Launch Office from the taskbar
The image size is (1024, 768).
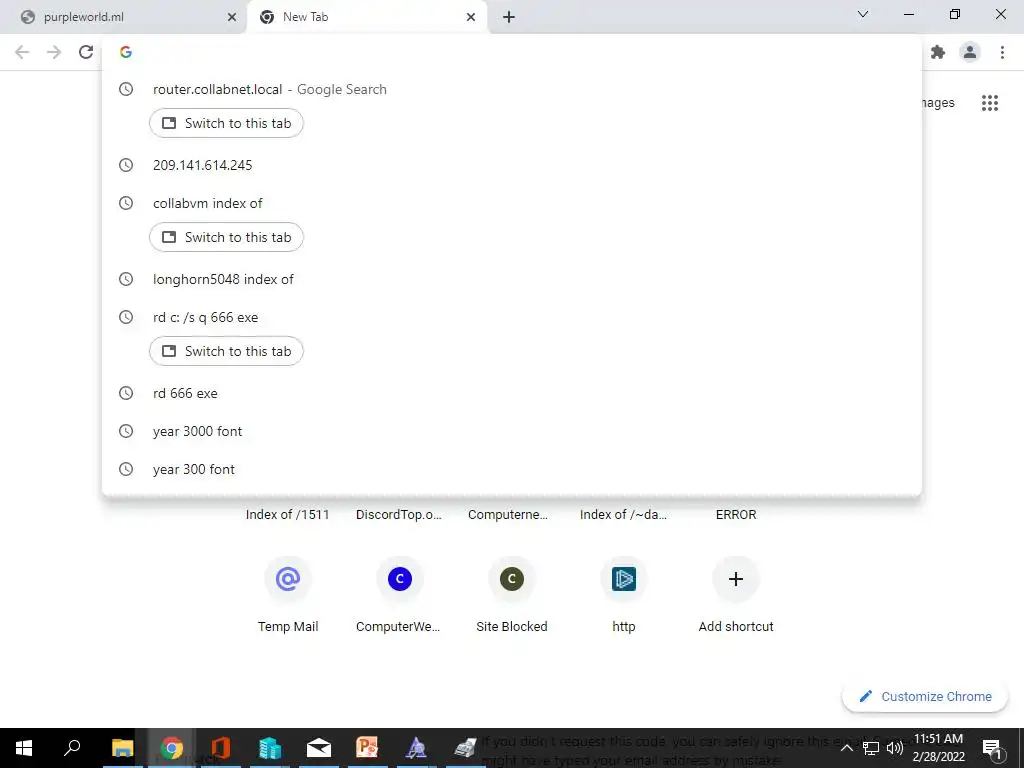click(x=220, y=748)
